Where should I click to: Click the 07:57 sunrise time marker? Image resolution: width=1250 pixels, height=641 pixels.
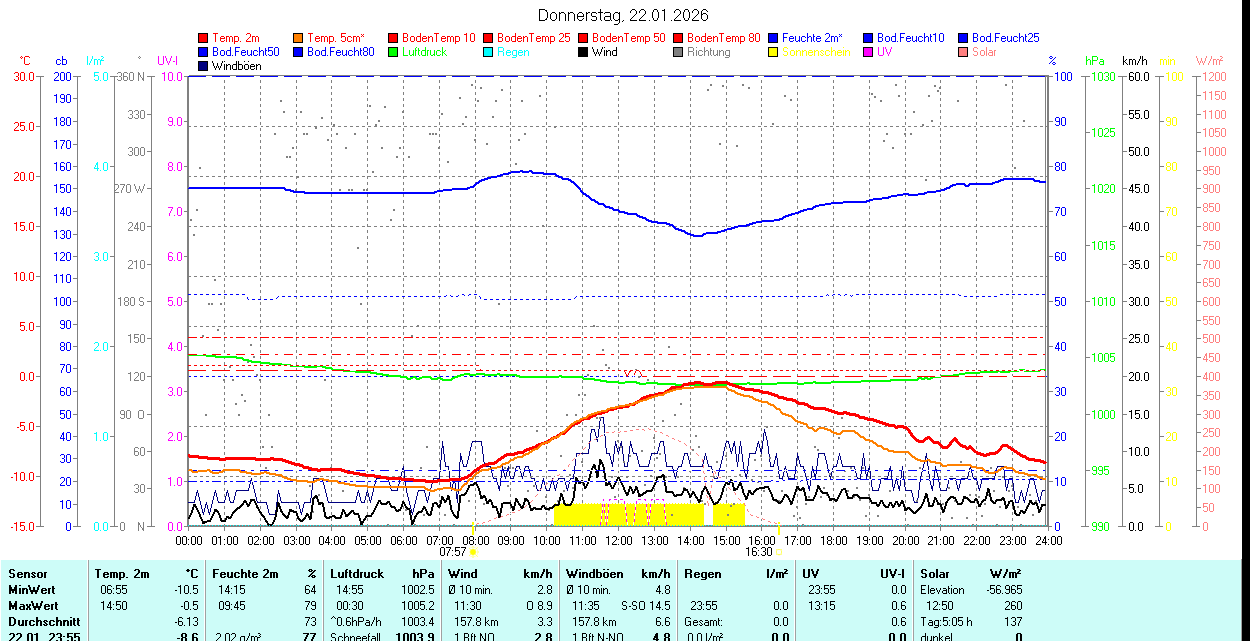452,551
